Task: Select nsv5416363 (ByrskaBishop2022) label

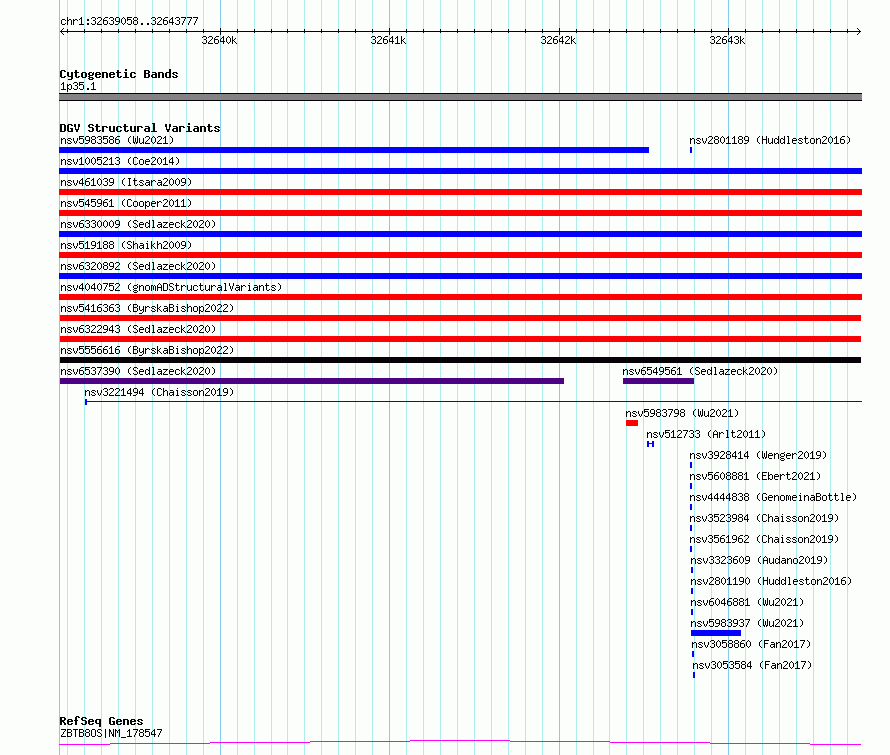Action: (x=147, y=308)
